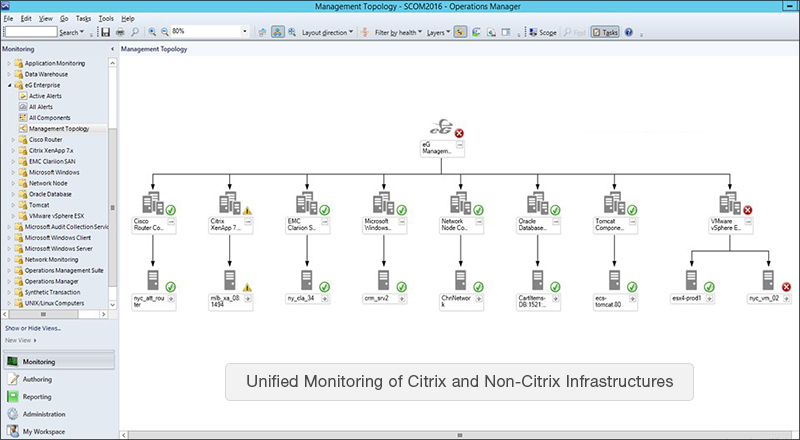Click the Save diagram icon in toolbar

[x=106, y=32]
